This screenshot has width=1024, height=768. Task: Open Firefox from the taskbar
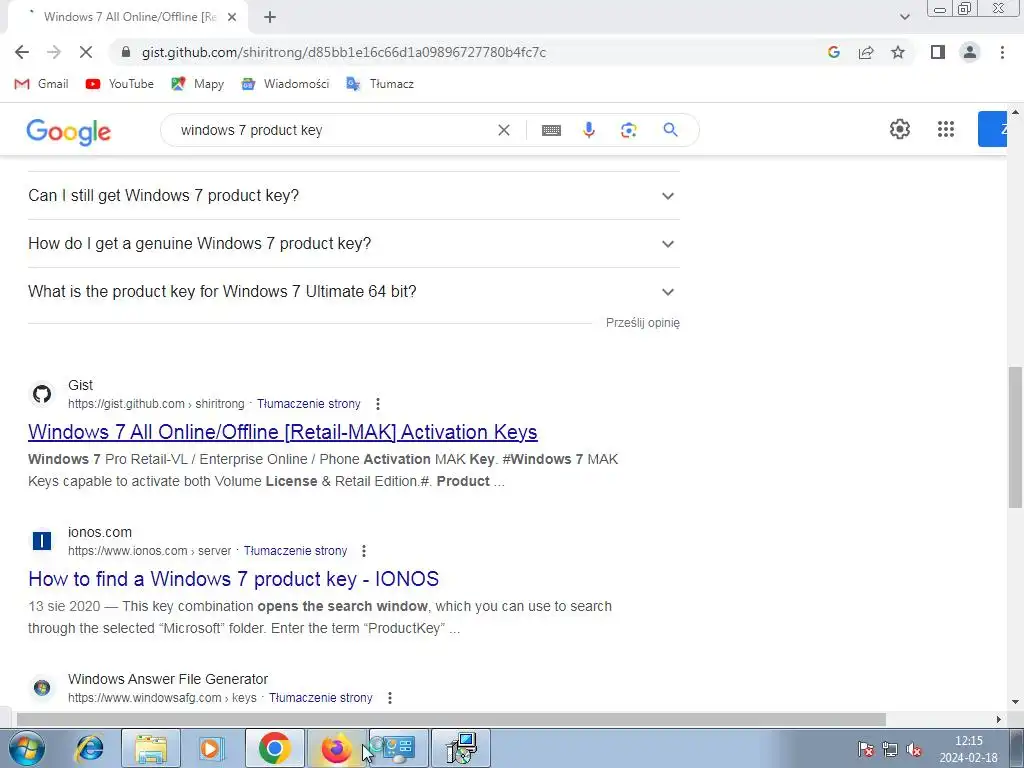click(336, 748)
